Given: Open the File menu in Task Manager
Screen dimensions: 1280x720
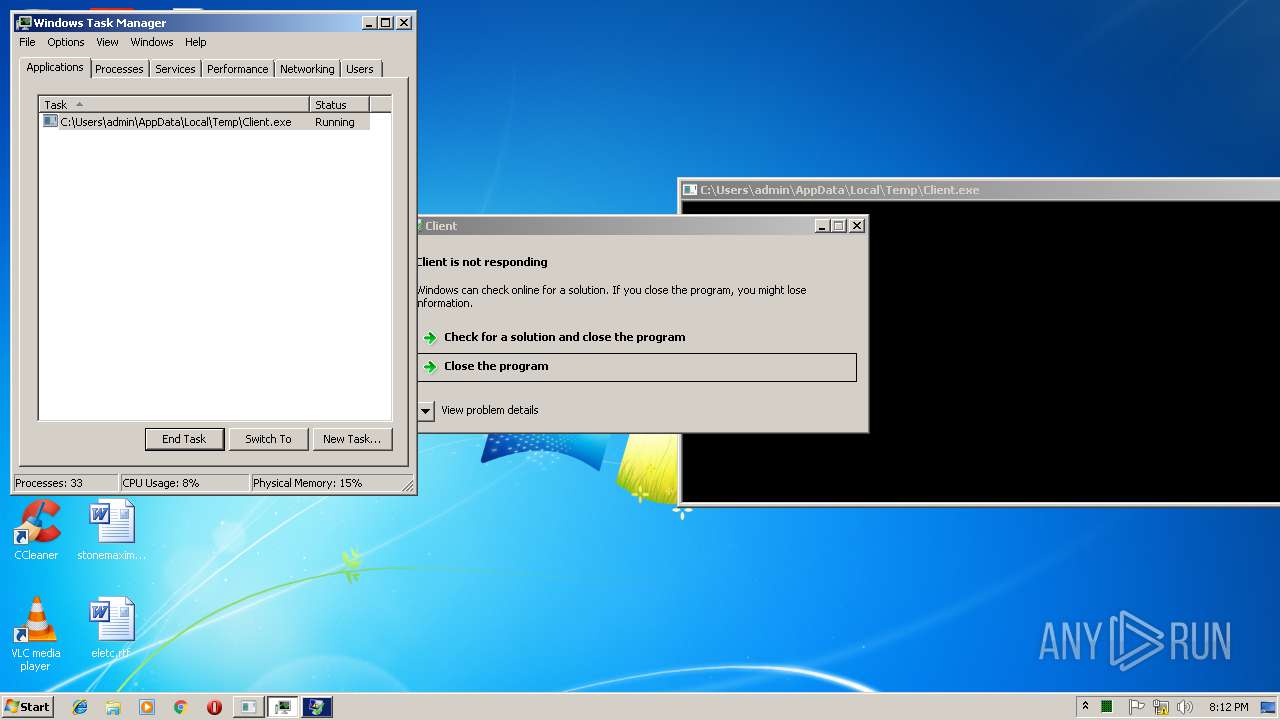Looking at the screenshot, I should coord(27,42).
